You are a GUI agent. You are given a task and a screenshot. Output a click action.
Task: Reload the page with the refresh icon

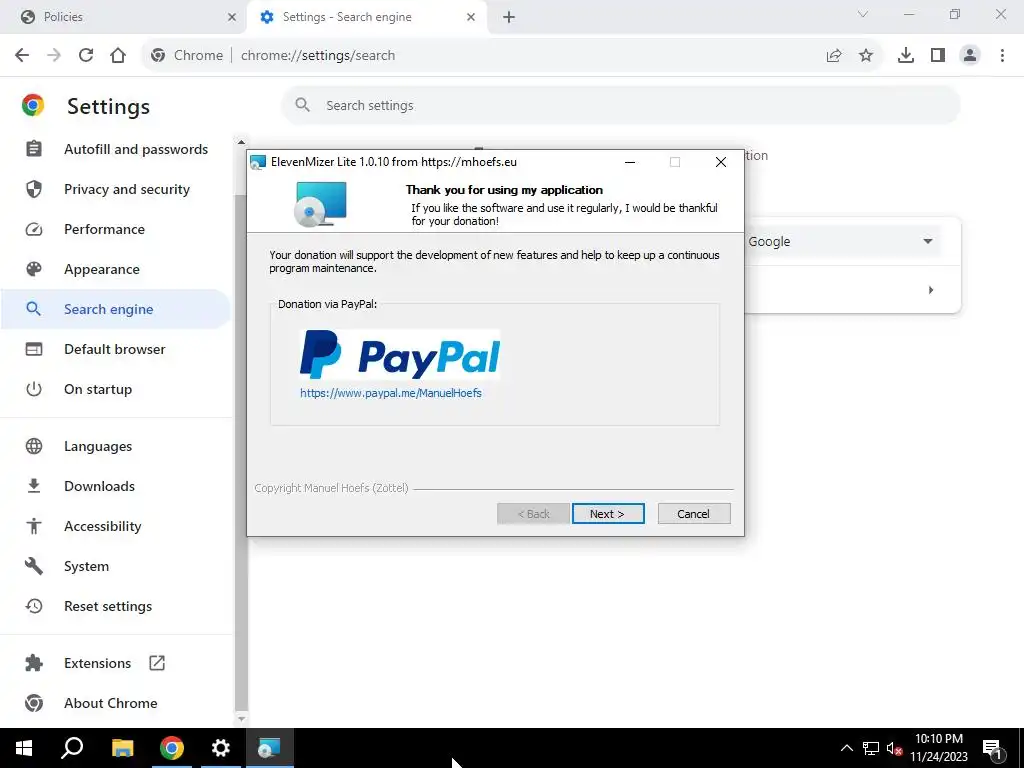(86, 56)
